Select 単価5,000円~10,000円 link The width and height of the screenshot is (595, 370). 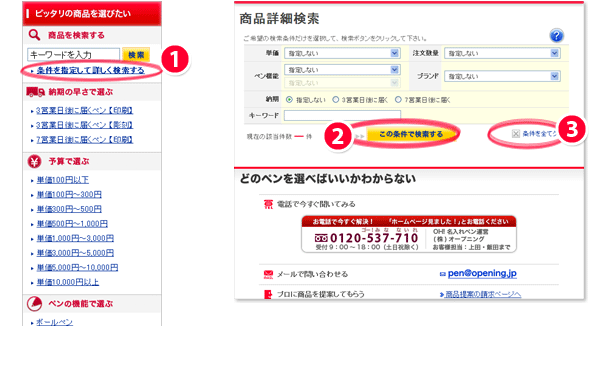point(77,268)
